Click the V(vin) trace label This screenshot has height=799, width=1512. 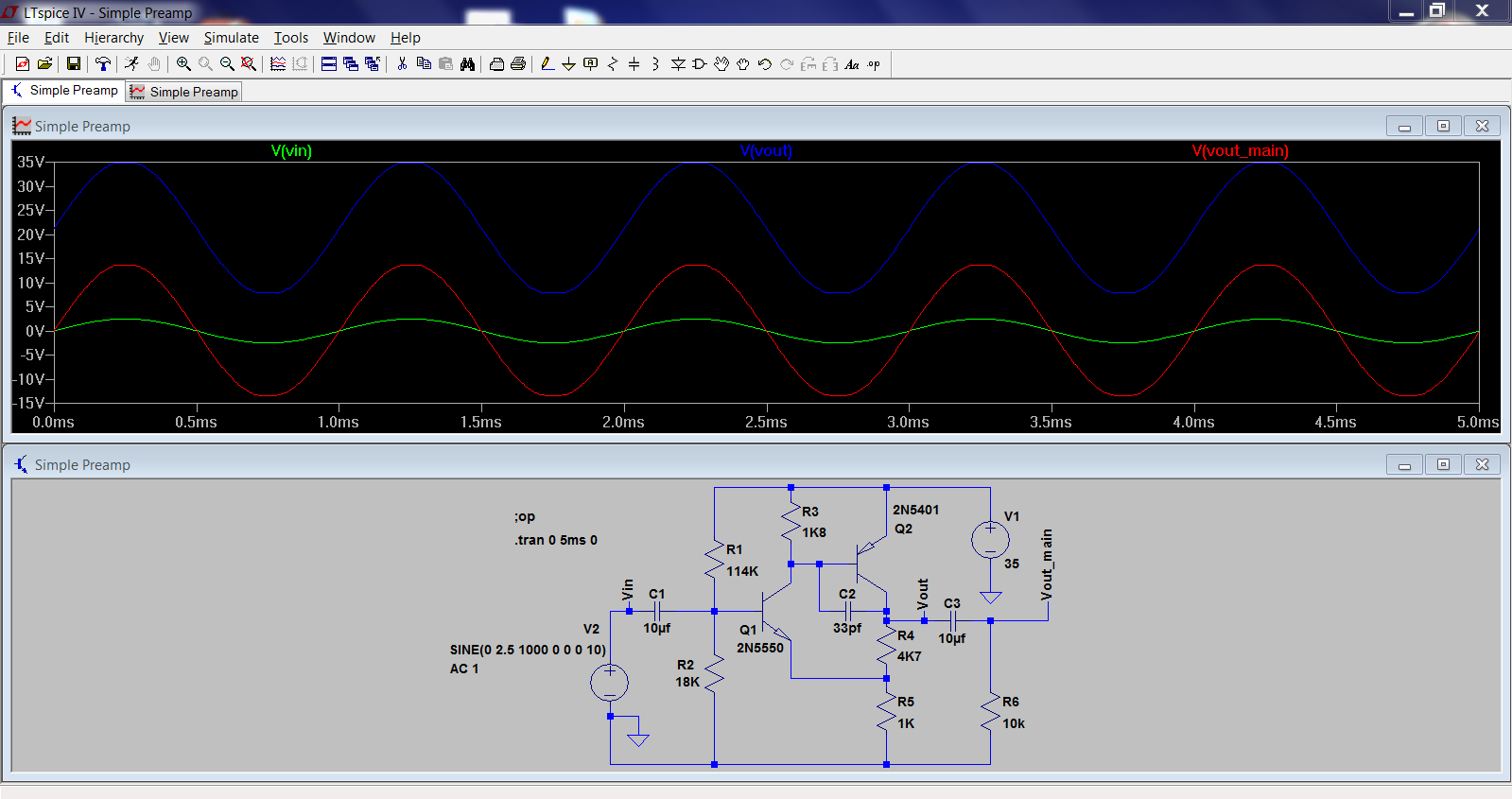(x=291, y=151)
